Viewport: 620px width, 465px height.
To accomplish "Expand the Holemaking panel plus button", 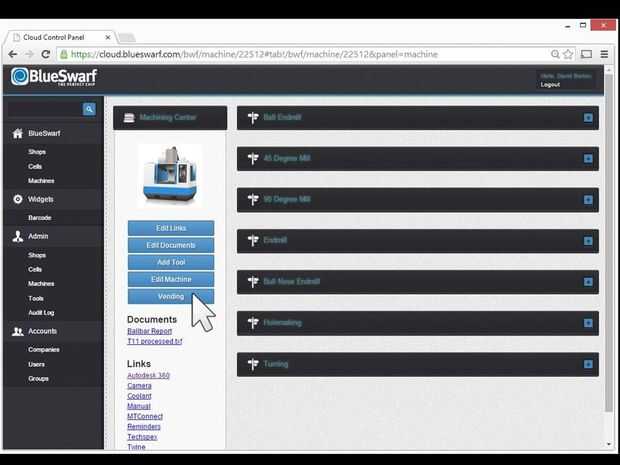I will point(588,323).
